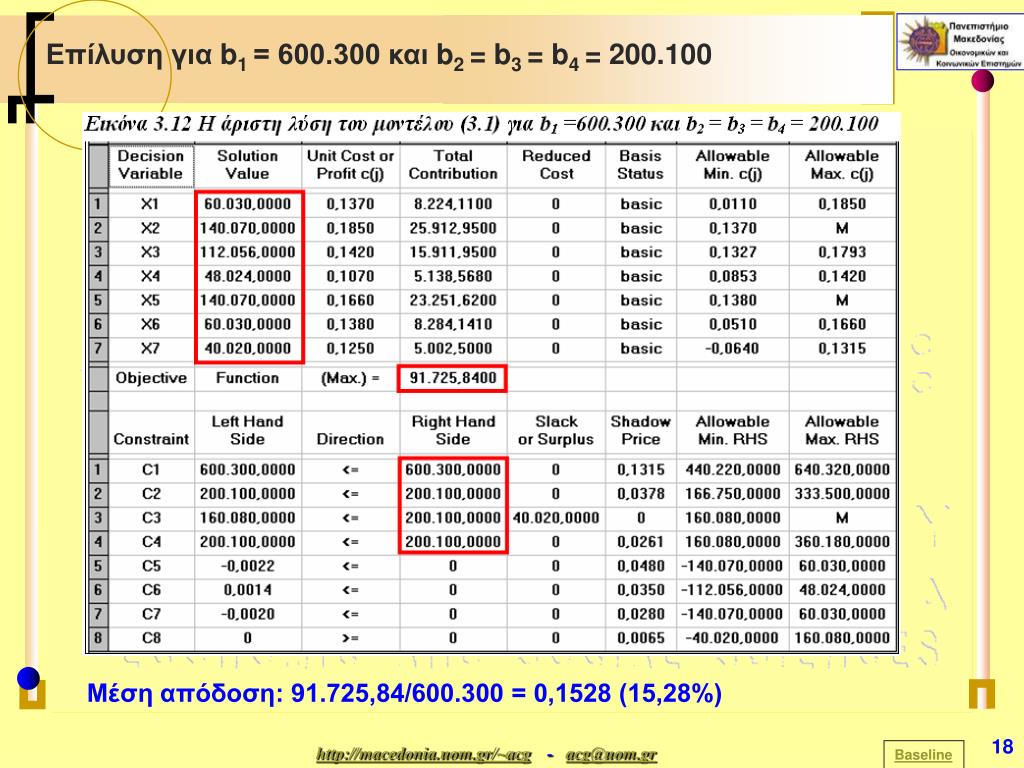1024x768 pixels.
Task: Click the C8 allowable min RHS -40.020,0000
Action: (x=732, y=638)
